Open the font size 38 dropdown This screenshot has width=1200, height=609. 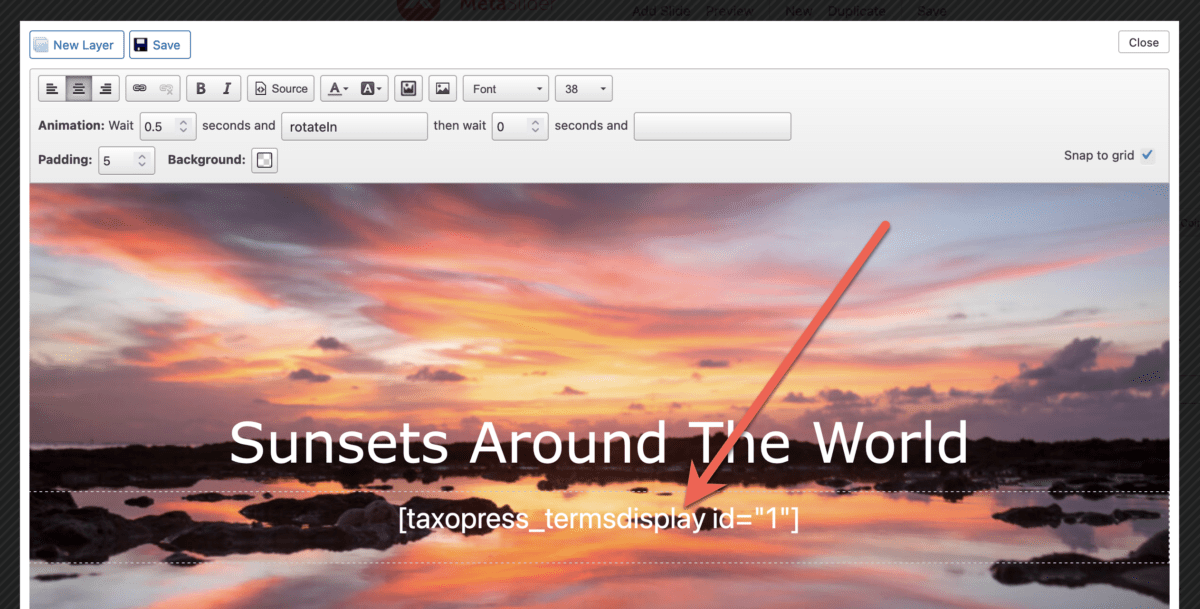point(583,88)
